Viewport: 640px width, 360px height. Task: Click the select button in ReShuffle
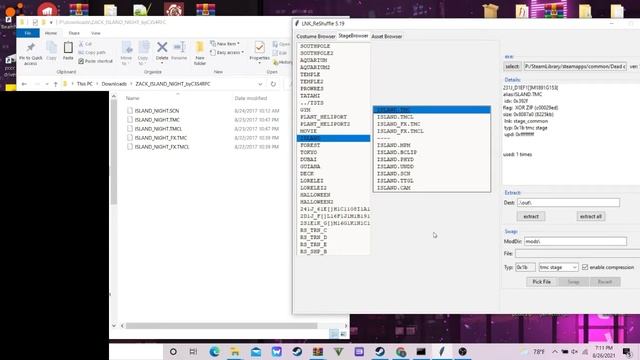512,66
